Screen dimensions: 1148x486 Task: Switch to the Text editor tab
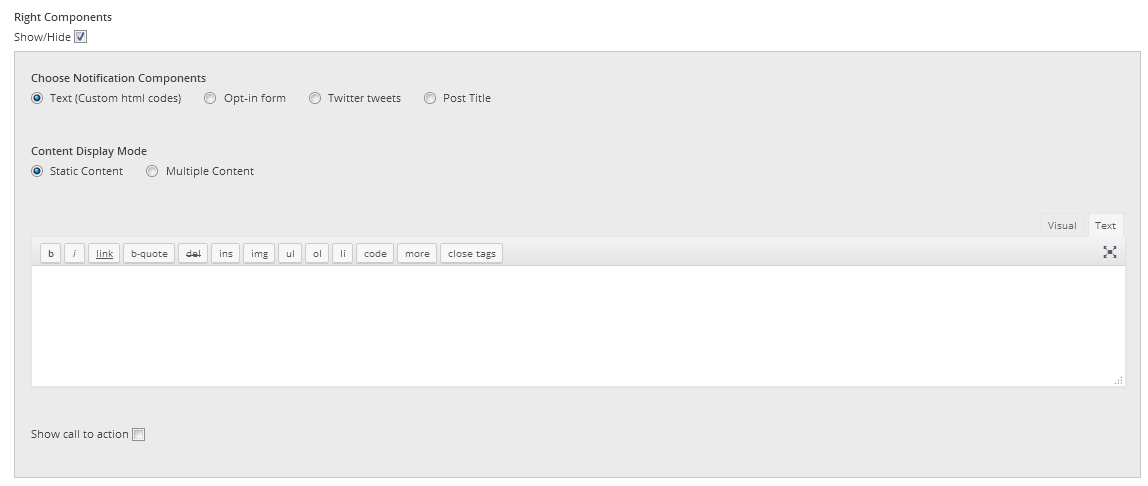click(1105, 225)
